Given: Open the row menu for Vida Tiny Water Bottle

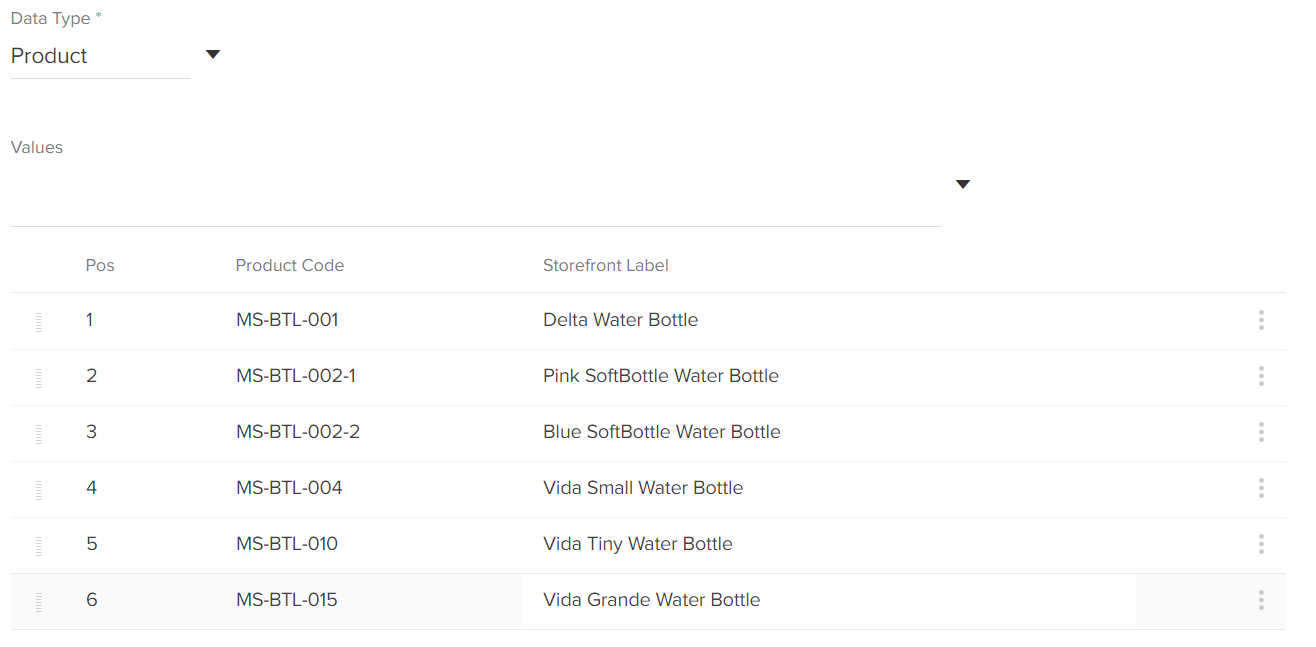Looking at the screenshot, I should [x=1261, y=544].
